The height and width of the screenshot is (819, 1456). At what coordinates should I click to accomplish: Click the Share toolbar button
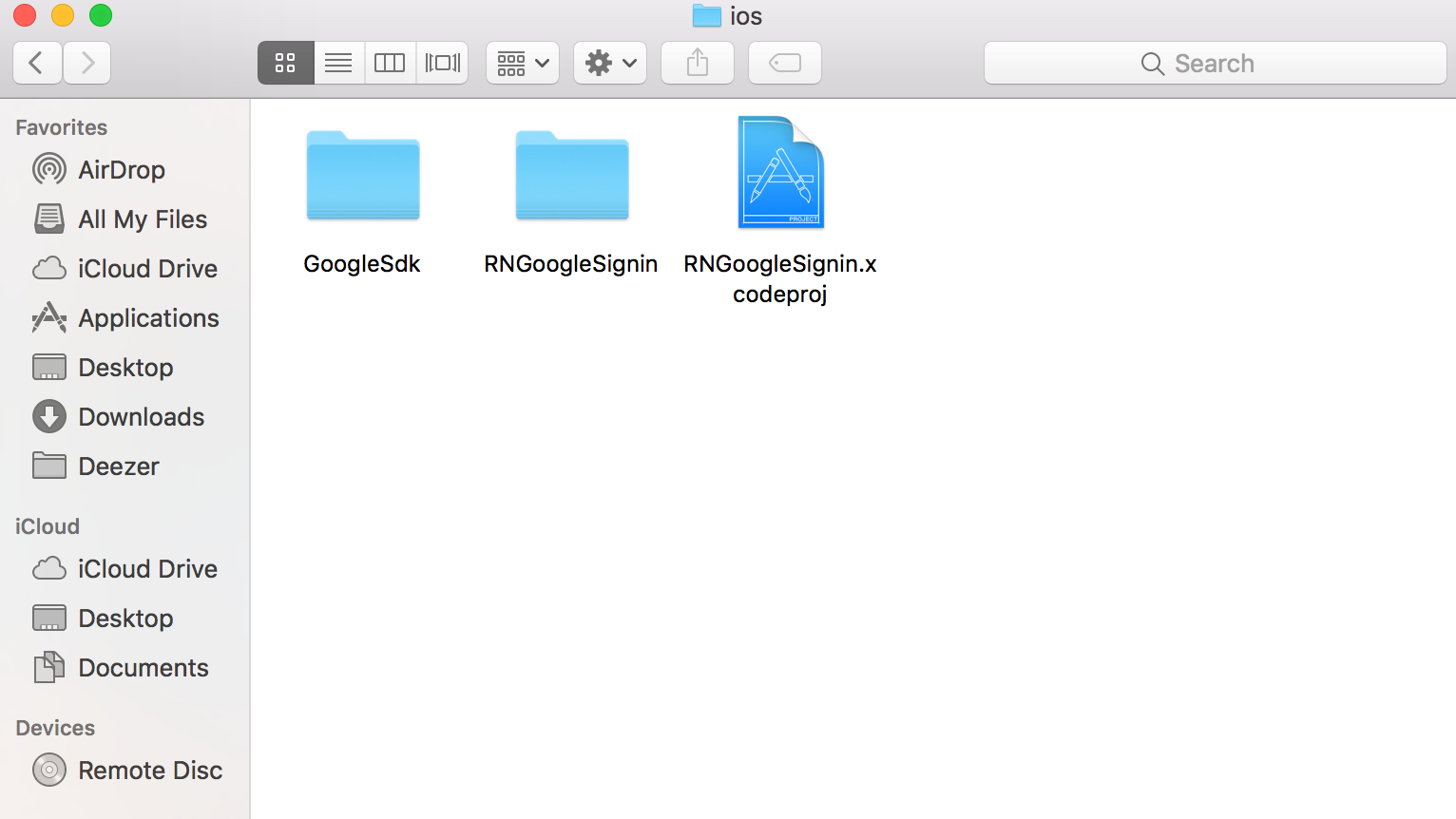click(x=698, y=63)
